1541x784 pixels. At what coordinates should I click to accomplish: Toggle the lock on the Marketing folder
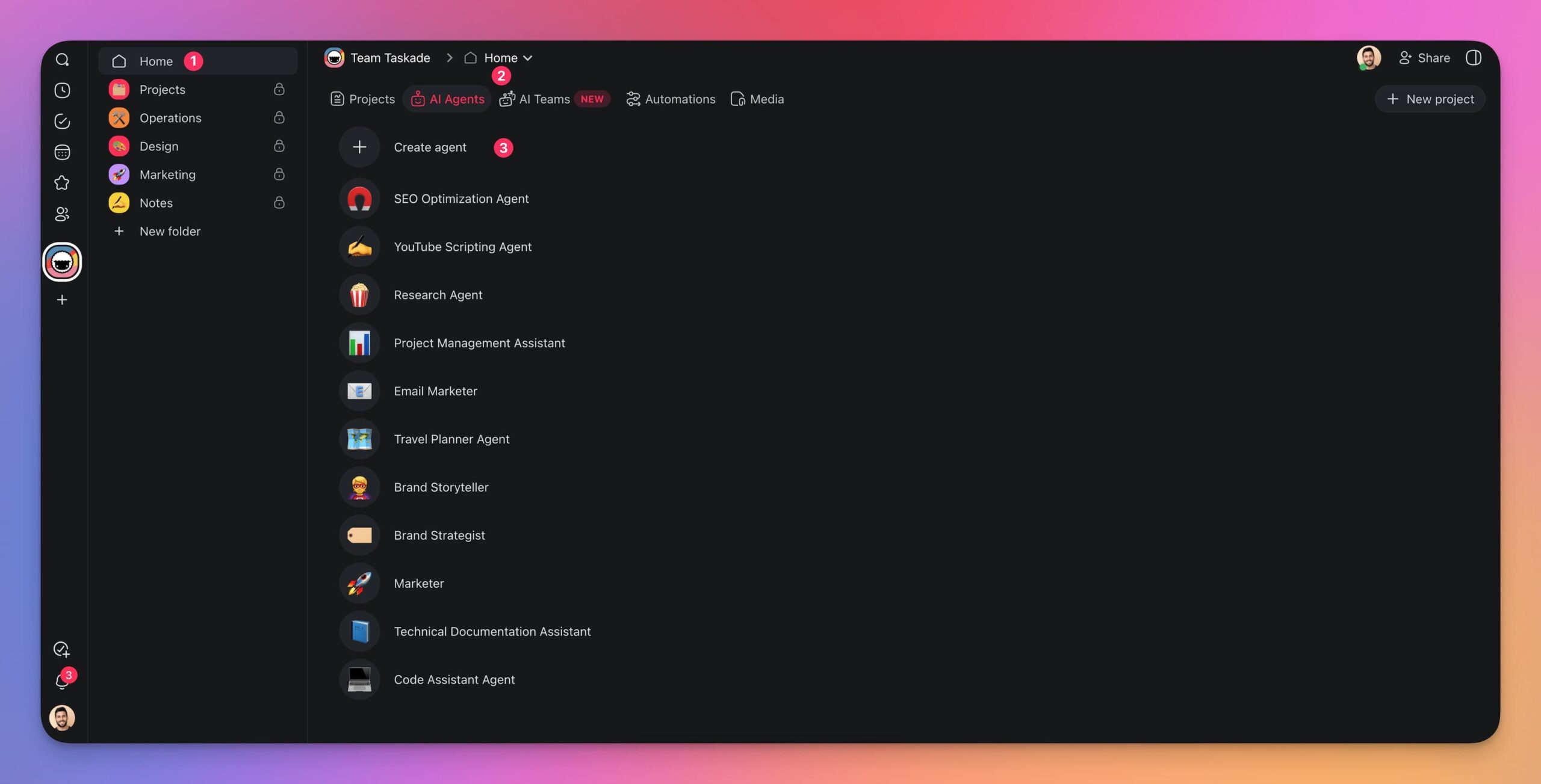[x=279, y=174]
